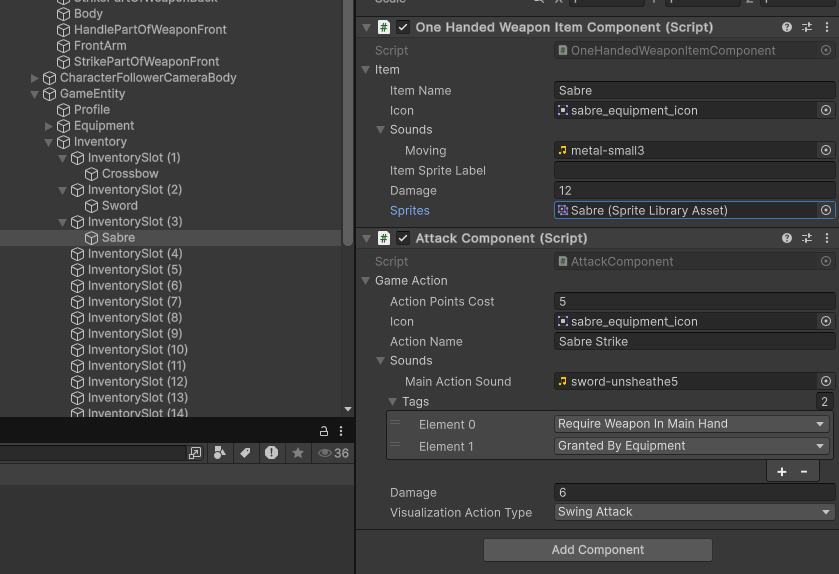839x574 pixels.
Task: Open presets for Attack Component
Action: coord(807,238)
